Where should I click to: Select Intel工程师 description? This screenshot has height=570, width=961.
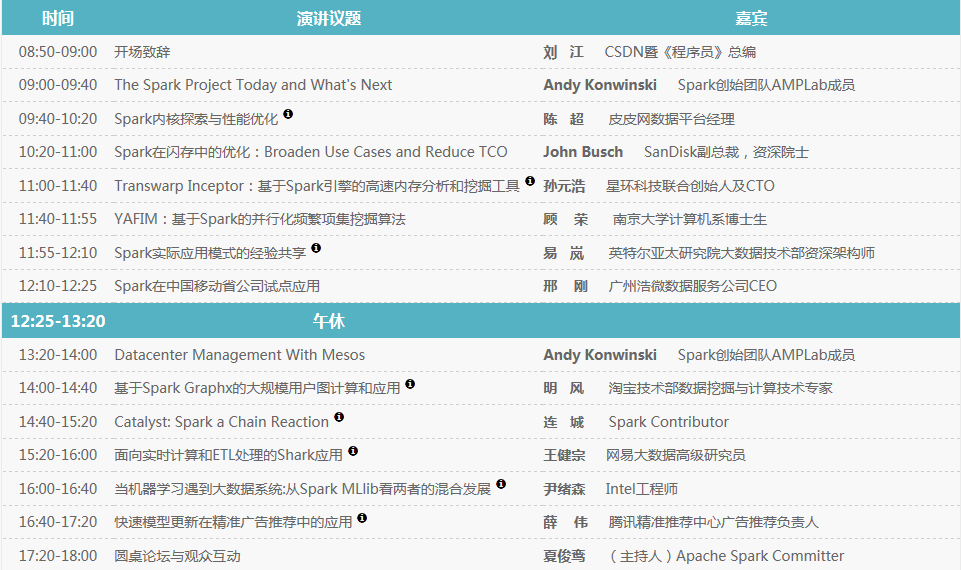(642, 489)
